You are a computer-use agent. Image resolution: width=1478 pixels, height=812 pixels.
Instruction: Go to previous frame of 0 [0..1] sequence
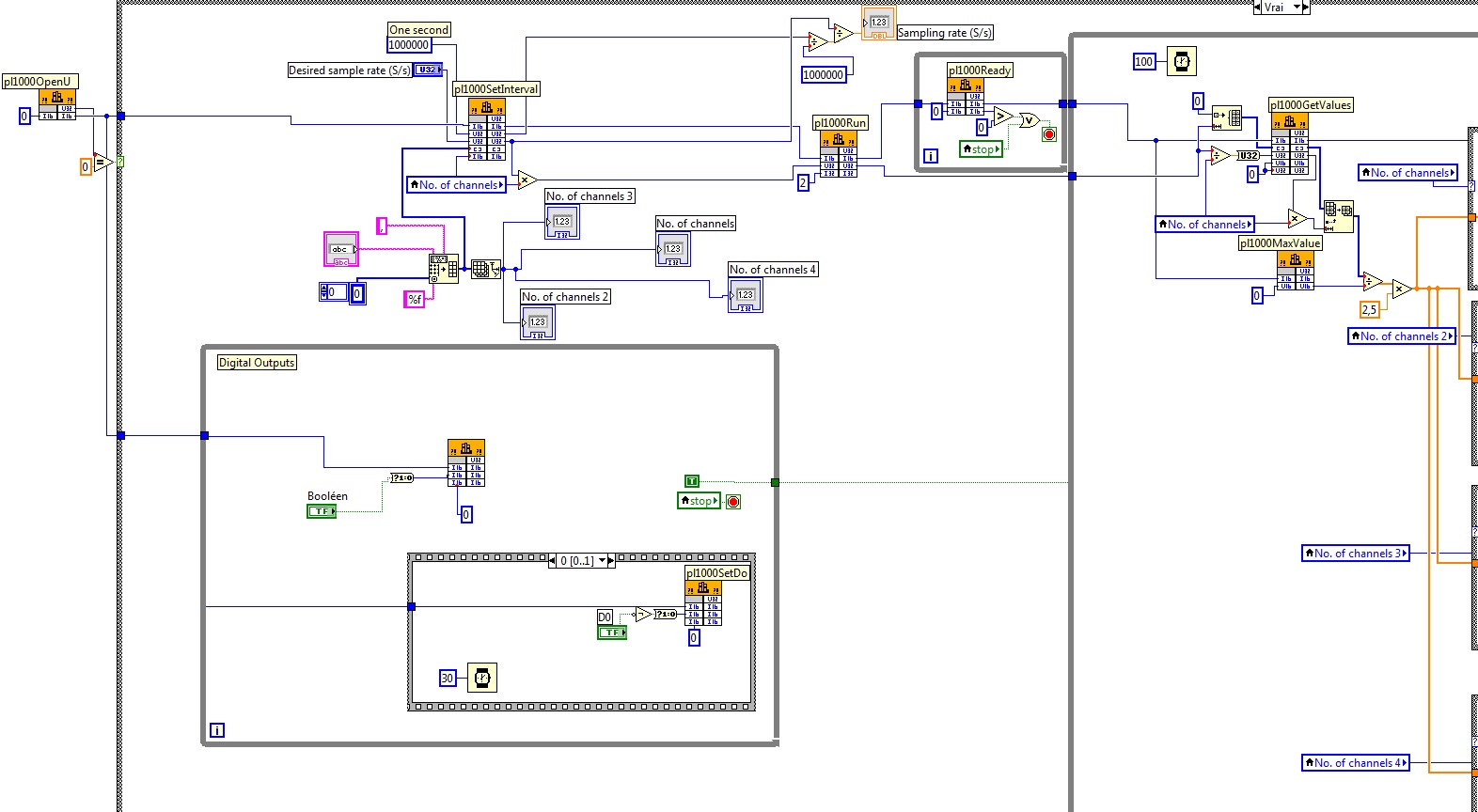[553, 561]
